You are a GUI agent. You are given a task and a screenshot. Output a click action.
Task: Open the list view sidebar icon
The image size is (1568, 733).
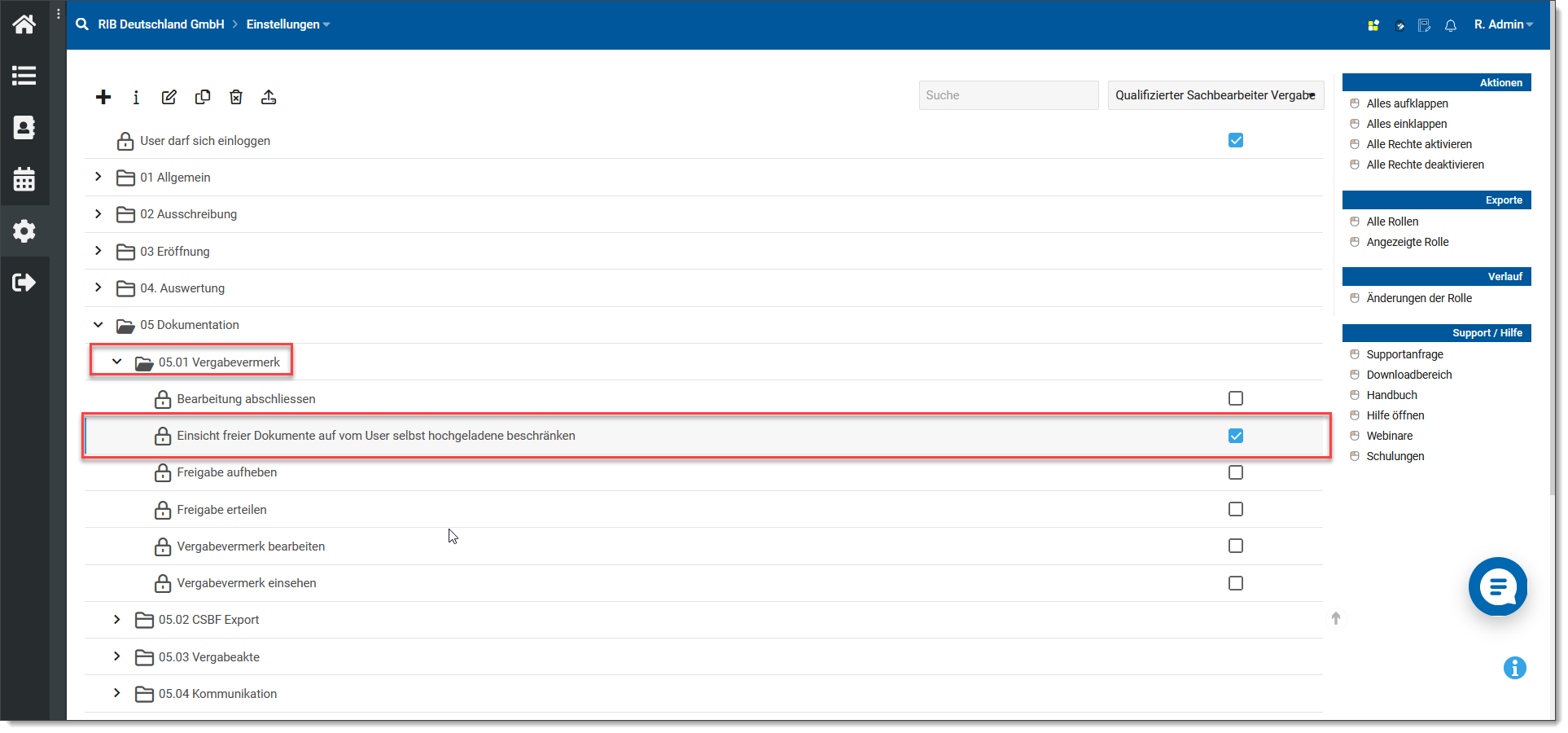coord(24,76)
